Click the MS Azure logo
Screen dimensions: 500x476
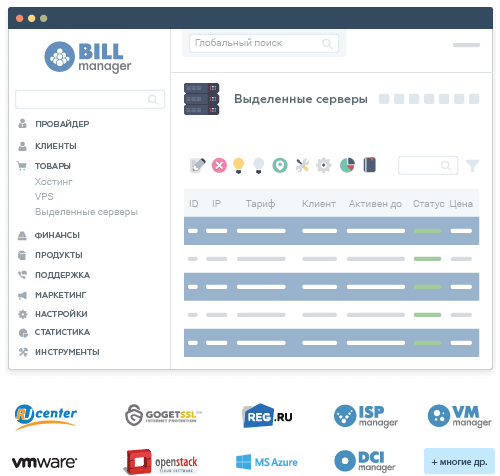[267, 462]
